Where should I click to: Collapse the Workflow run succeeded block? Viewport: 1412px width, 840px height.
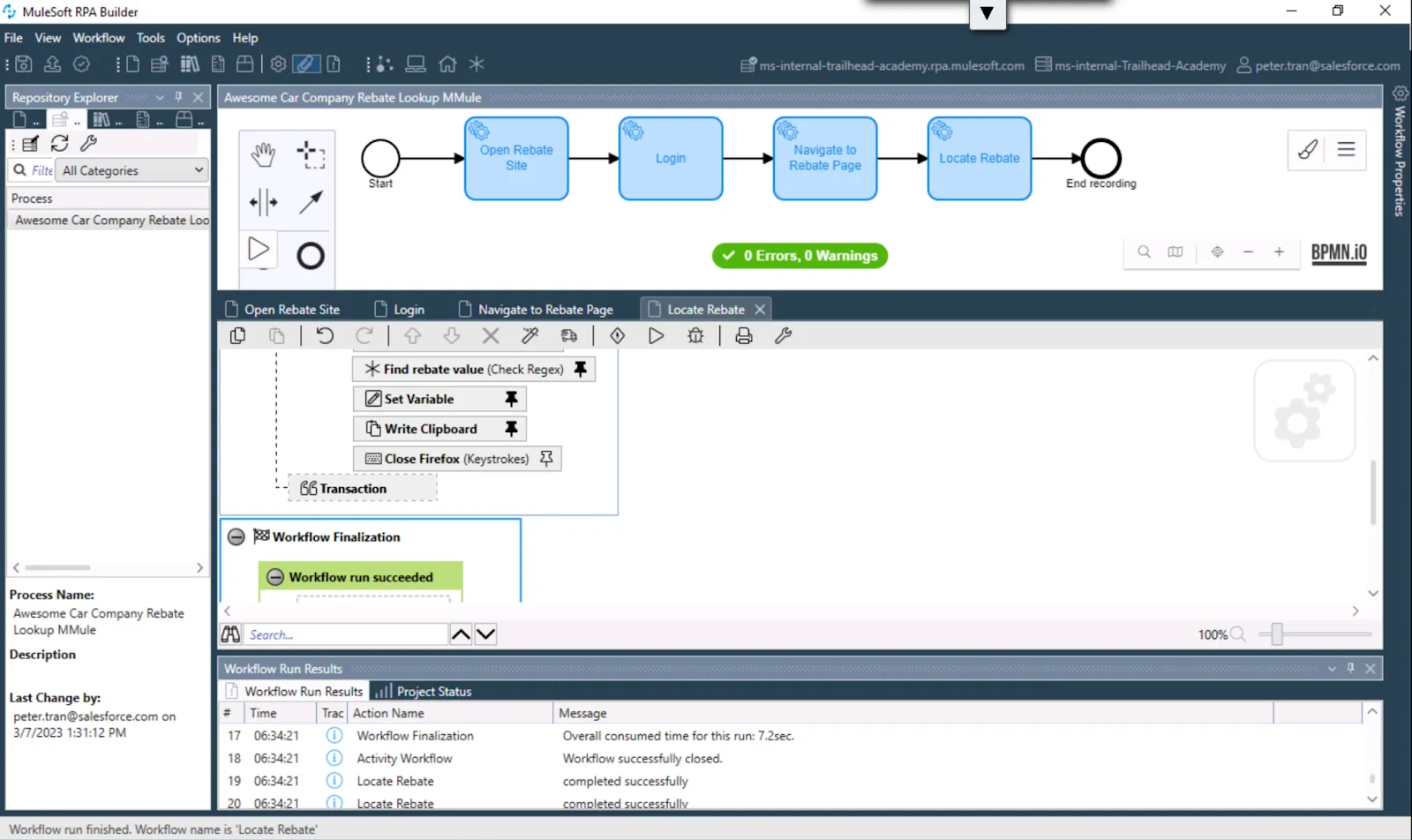[275, 577]
